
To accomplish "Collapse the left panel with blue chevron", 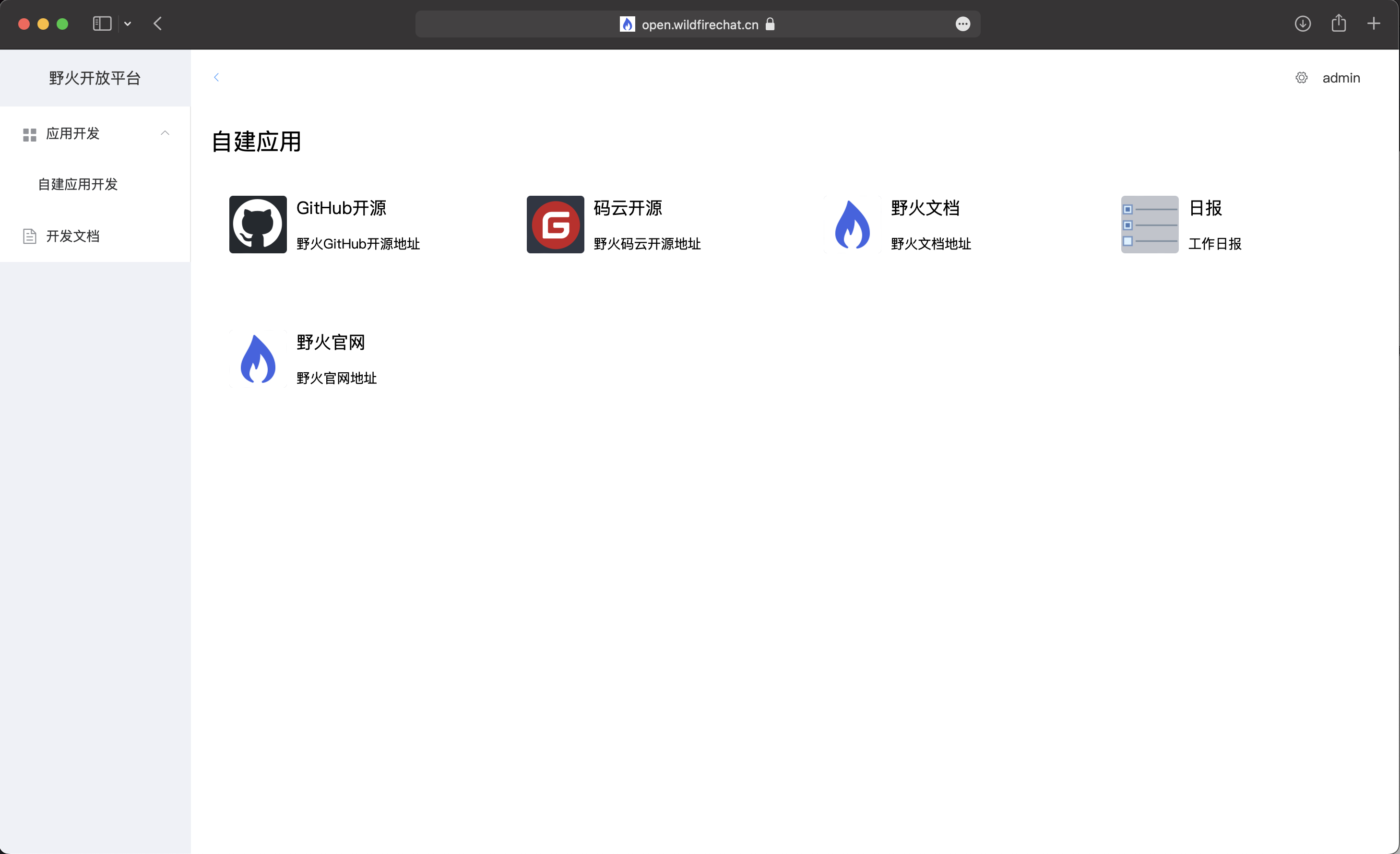I will tap(216, 77).
